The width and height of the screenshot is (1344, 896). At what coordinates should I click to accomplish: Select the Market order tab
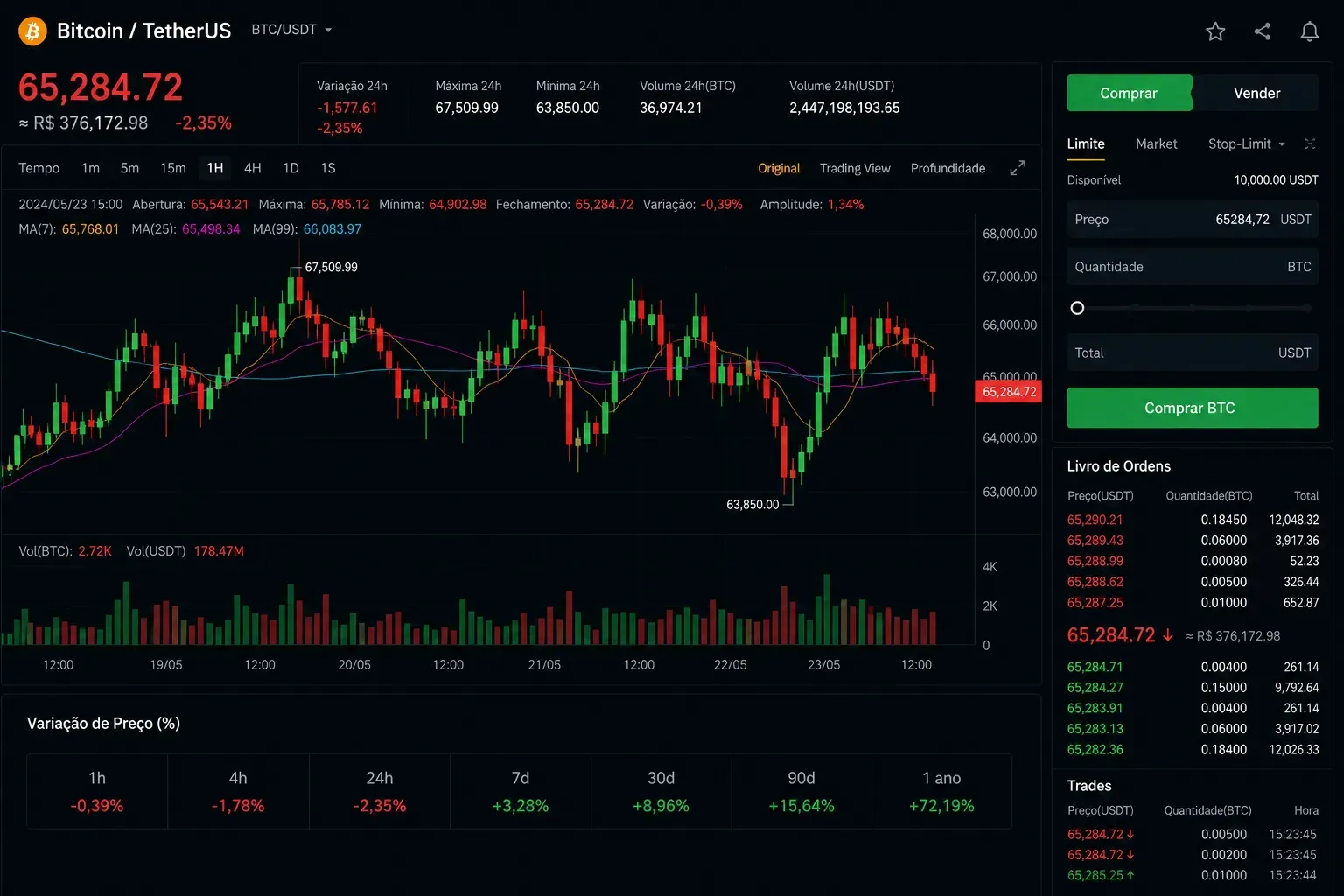(1156, 143)
